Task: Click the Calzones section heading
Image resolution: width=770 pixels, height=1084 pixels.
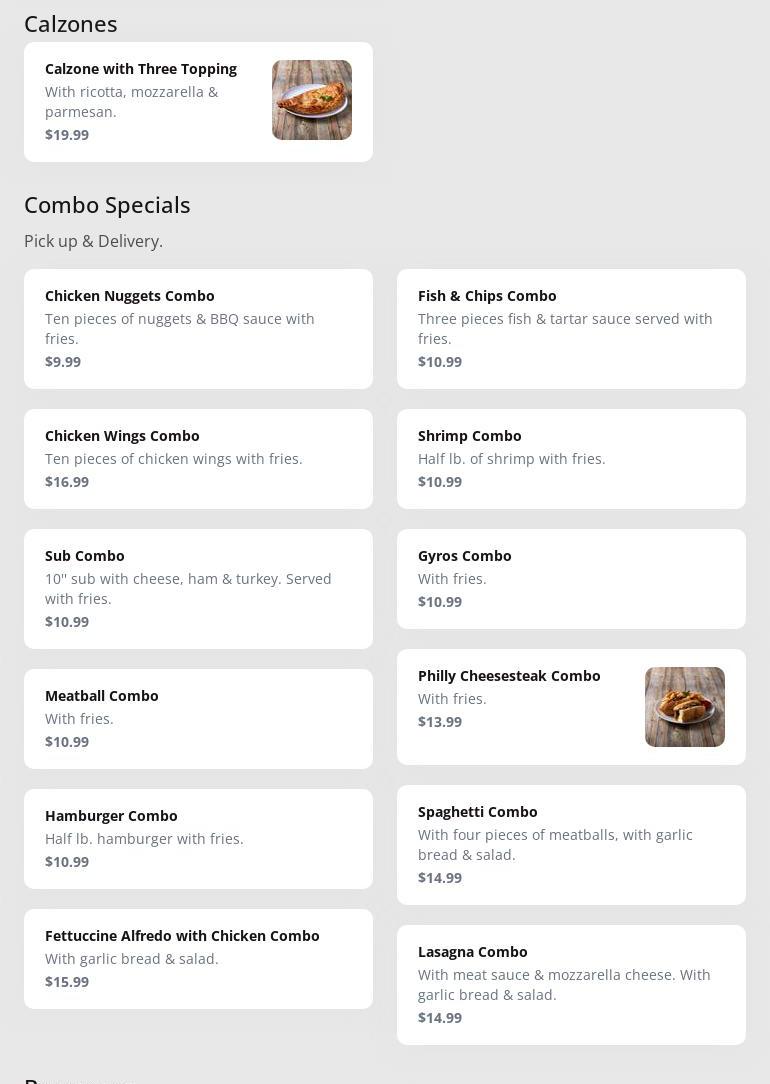Action: (70, 24)
